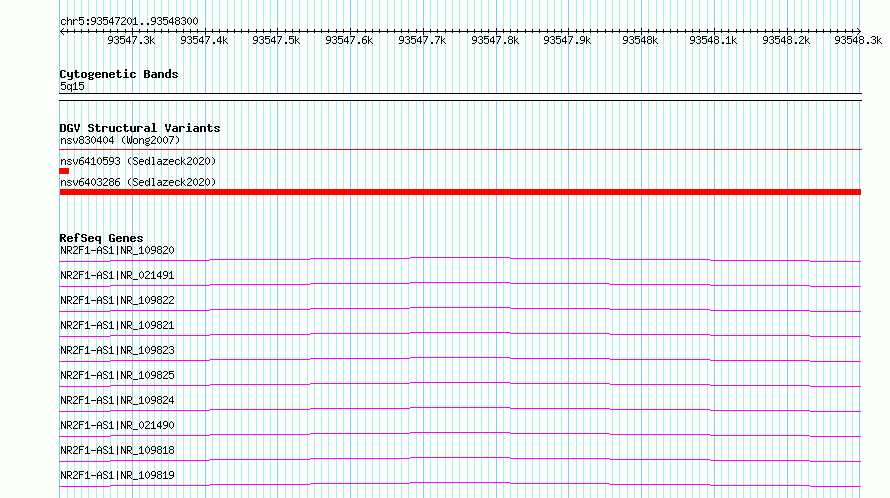This screenshot has width=890, height=498.
Task: Open variant nsv6410593 (Sedlazeck2020)
Action: coord(138,161)
